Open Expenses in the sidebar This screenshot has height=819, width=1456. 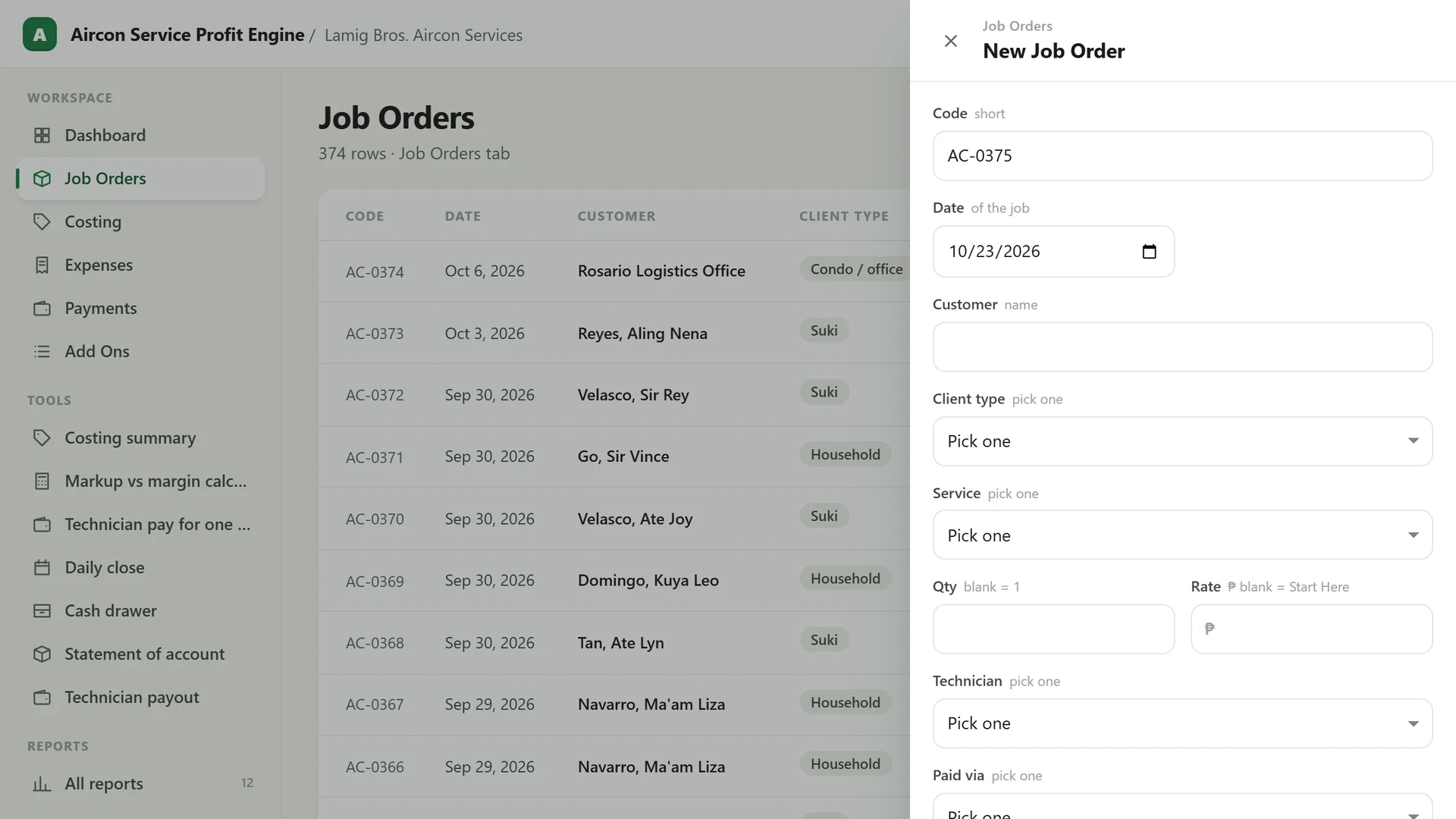[x=140, y=265]
